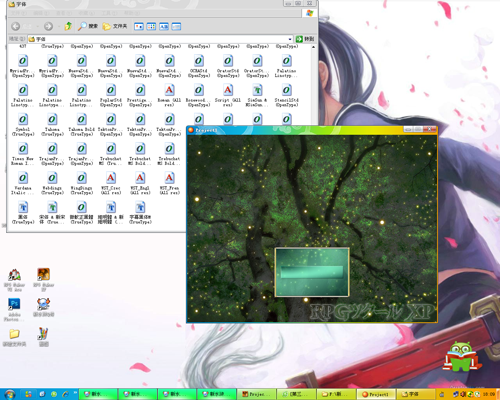This screenshot has width=500, height=400.
Task: Click the scrollbar up arrow in Fonts window
Action: point(313,47)
